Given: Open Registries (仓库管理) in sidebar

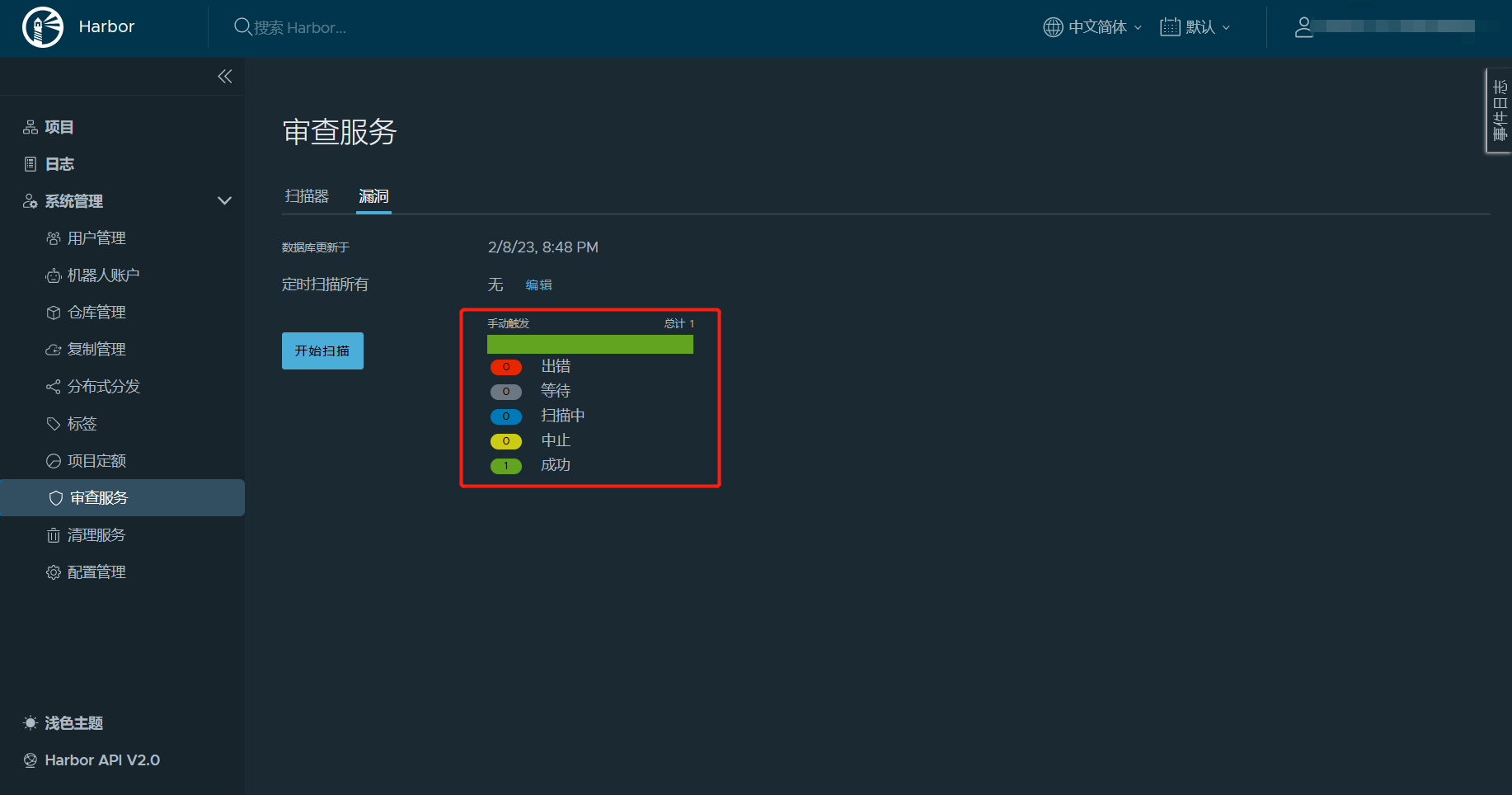Looking at the screenshot, I should pyautogui.click(x=96, y=313).
